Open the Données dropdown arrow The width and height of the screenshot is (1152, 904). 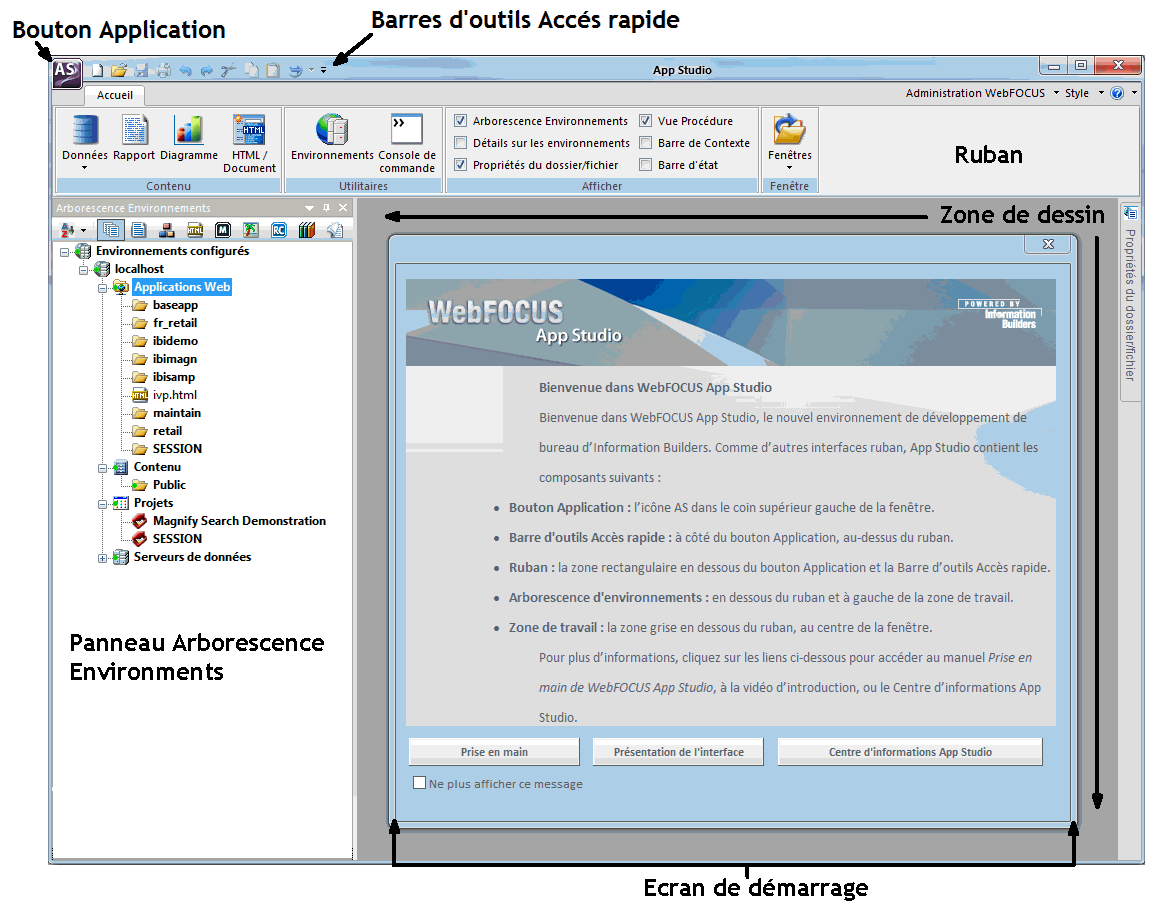84,168
